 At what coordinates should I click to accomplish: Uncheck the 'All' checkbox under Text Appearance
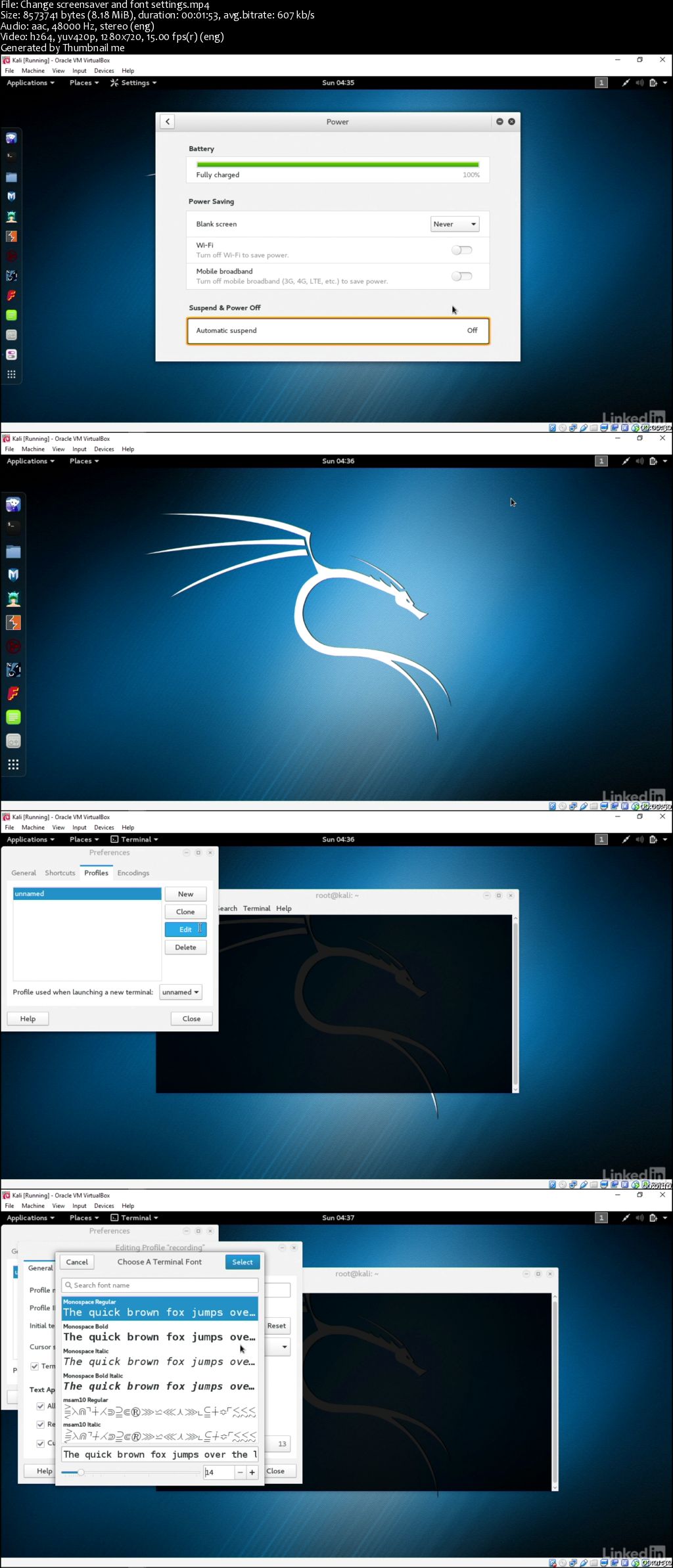[41, 1406]
